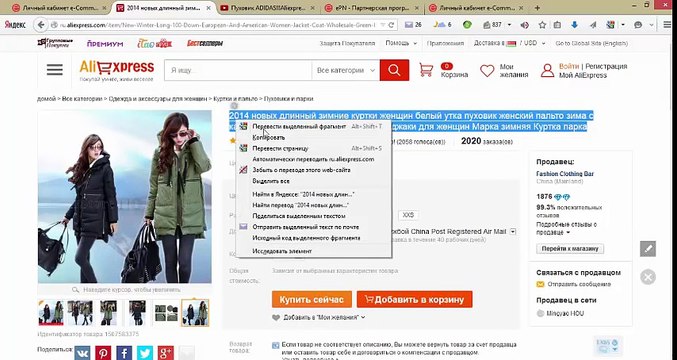
Task: Share on Twitter icon
Action: [145, 353]
